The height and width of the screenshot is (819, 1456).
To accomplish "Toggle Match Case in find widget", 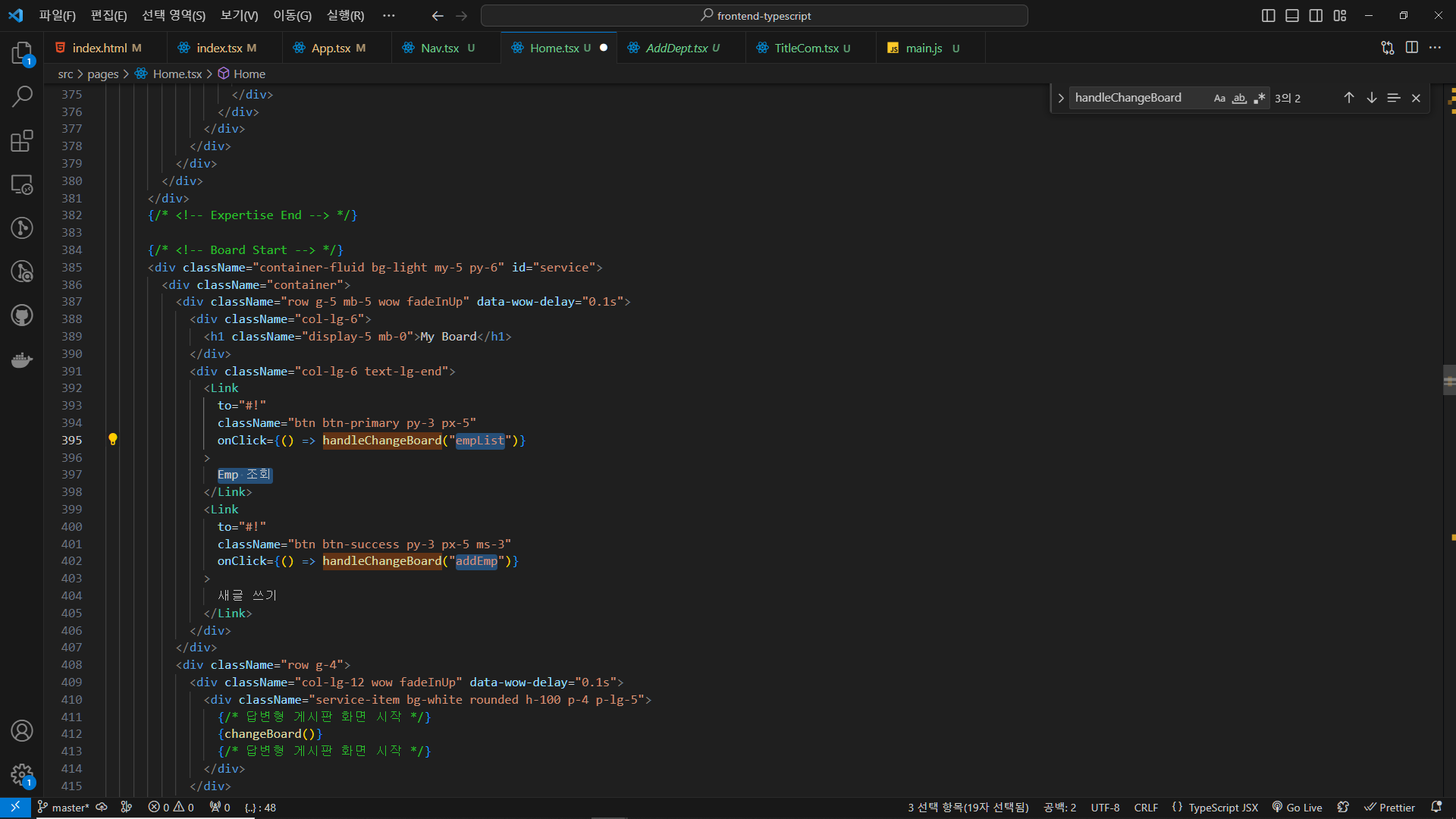I will click(x=1219, y=98).
